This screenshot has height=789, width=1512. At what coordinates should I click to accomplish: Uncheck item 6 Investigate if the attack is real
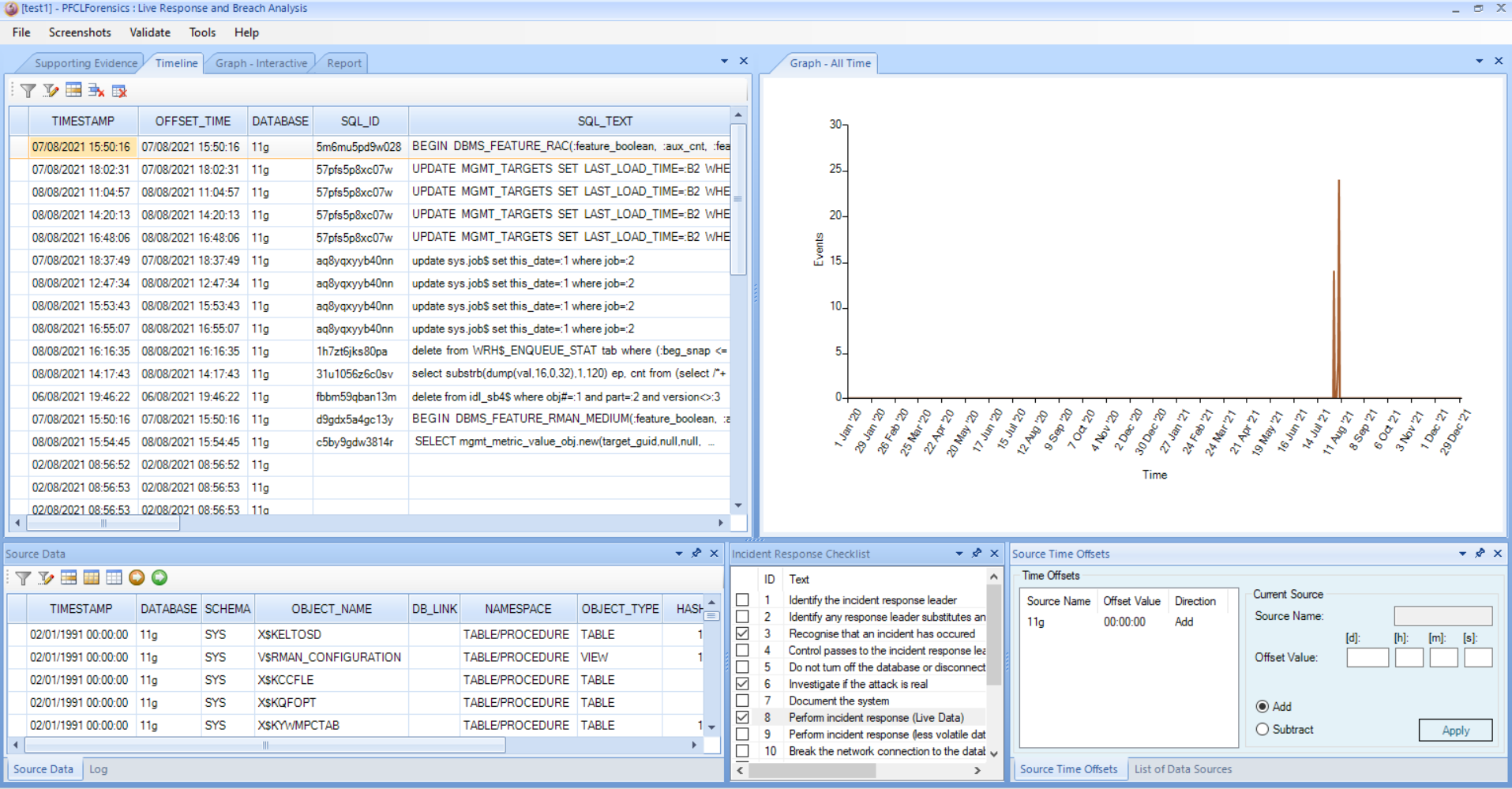coord(742,684)
